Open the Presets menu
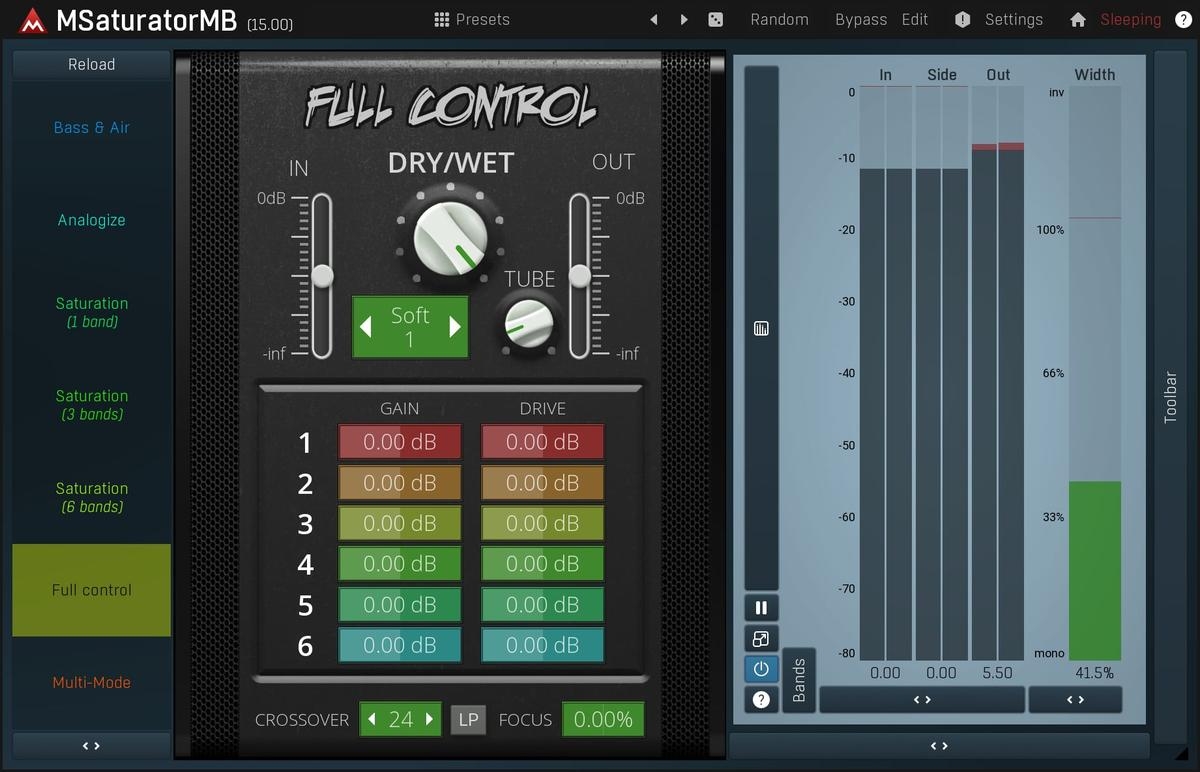This screenshot has width=1200, height=772. (x=472, y=20)
